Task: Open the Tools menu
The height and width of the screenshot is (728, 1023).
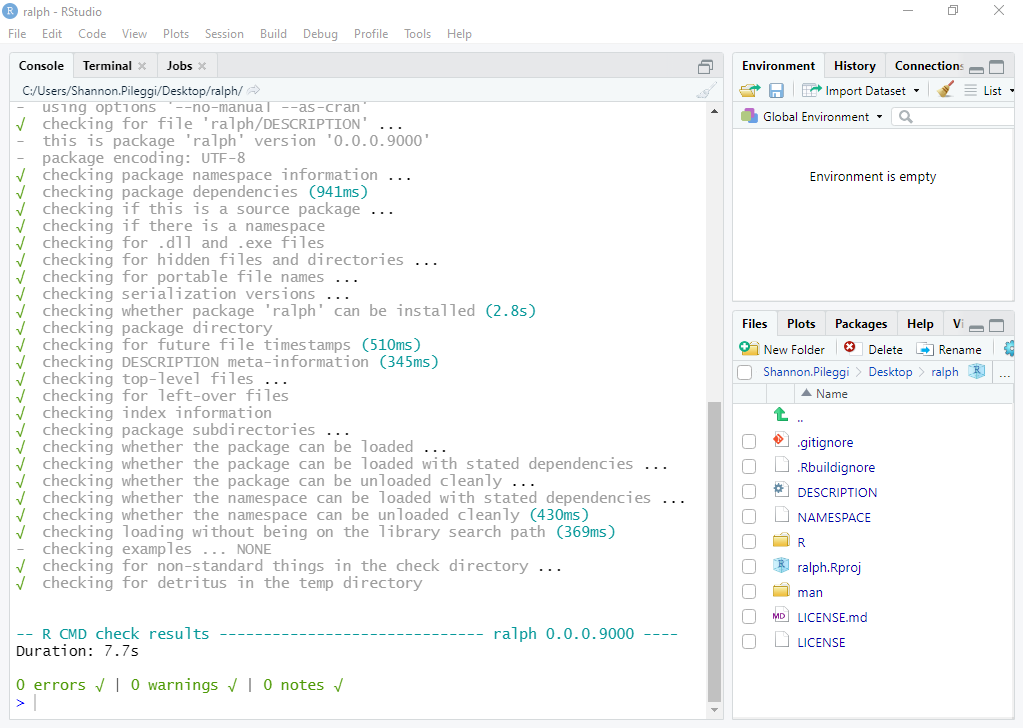Action: [x=418, y=34]
